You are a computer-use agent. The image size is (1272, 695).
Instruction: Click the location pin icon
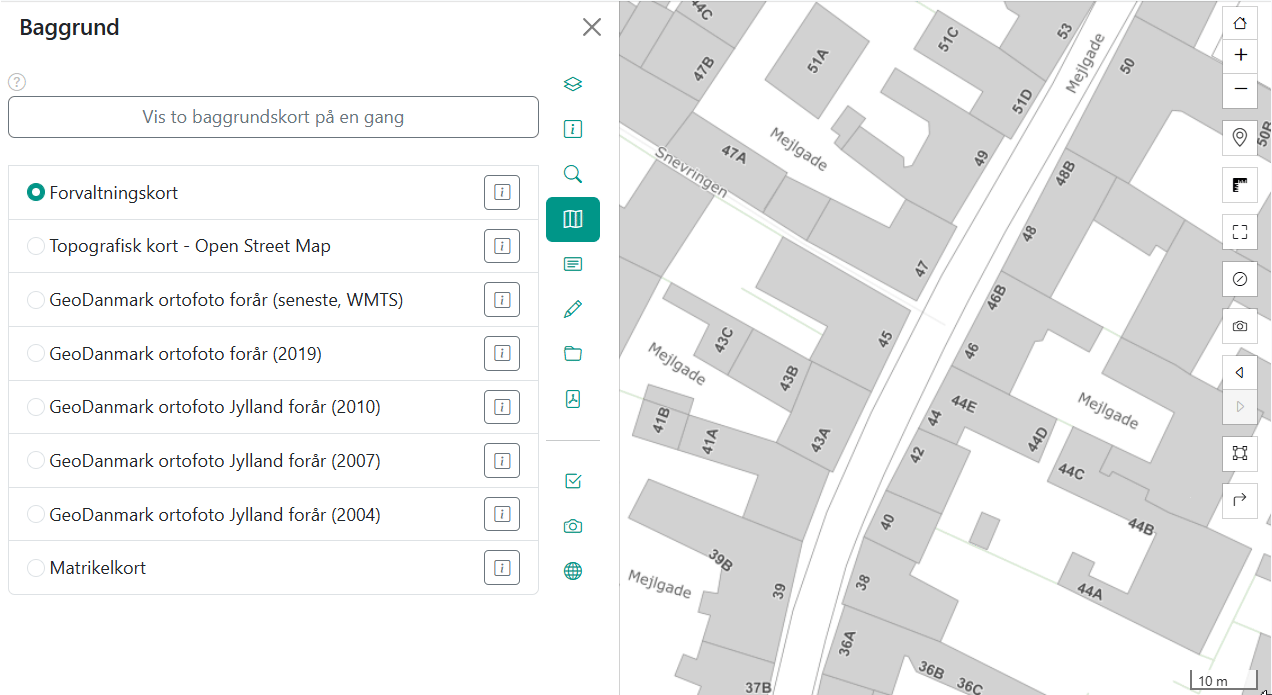click(1240, 138)
